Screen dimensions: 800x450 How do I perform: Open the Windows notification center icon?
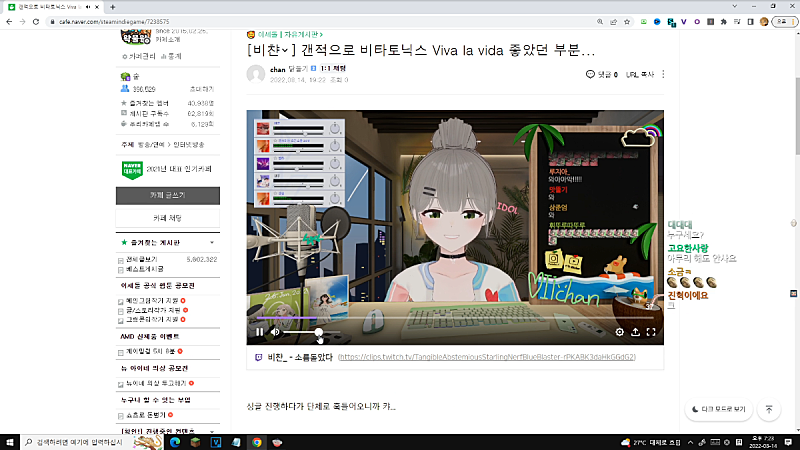[x=788, y=442]
